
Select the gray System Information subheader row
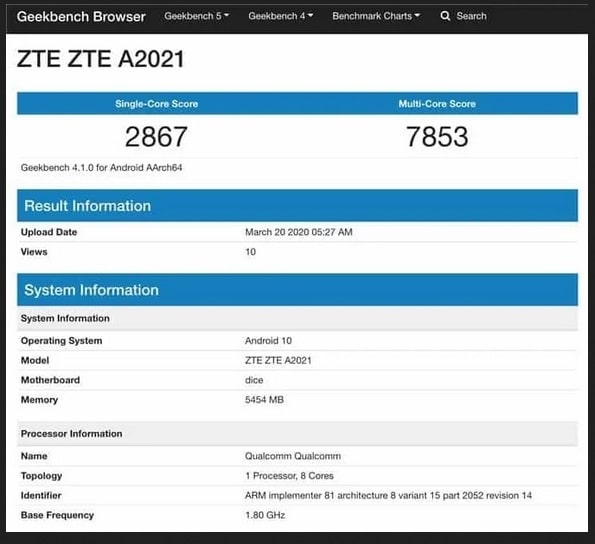(298, 318)
